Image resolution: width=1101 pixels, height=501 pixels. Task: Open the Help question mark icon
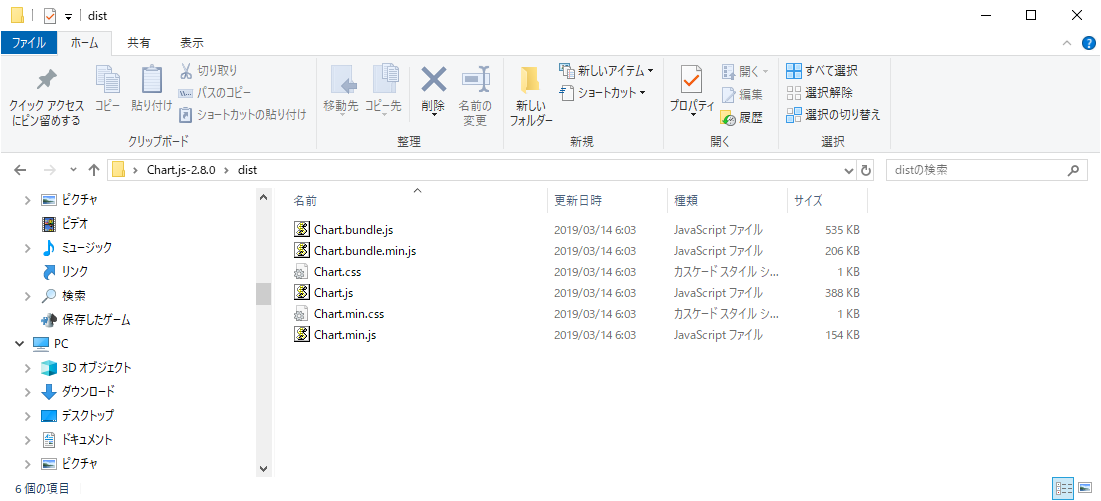1088,43
